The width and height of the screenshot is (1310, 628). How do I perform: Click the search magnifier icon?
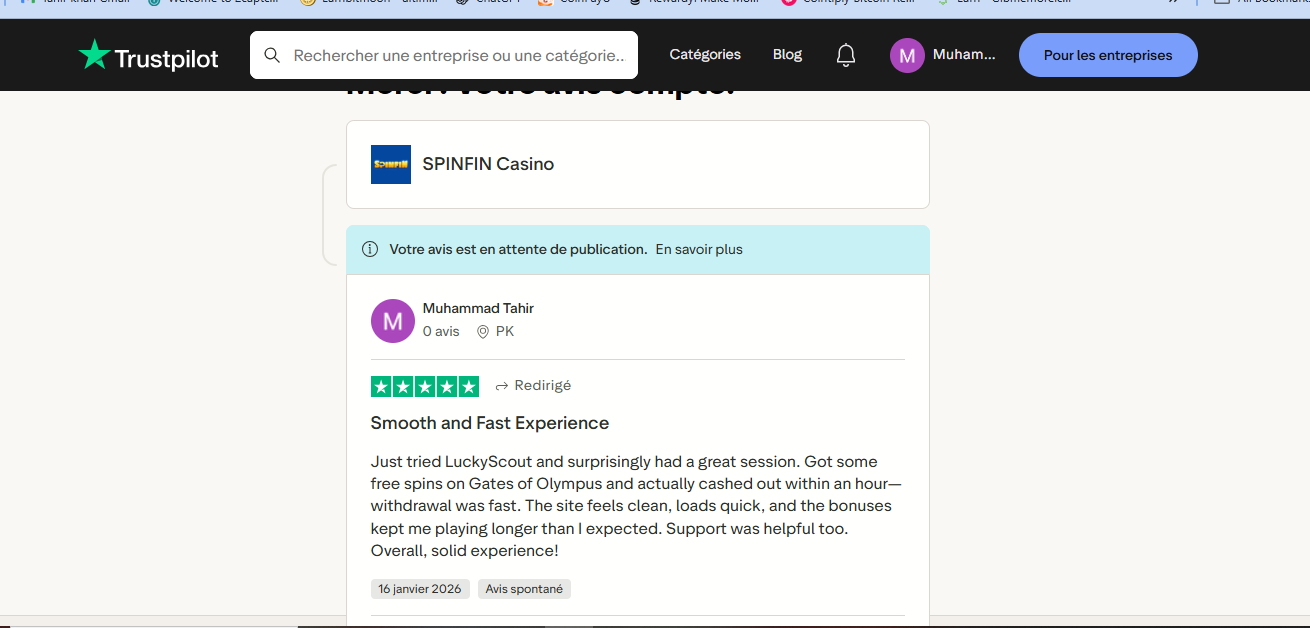pyautogui.click(x=272, y=55)
